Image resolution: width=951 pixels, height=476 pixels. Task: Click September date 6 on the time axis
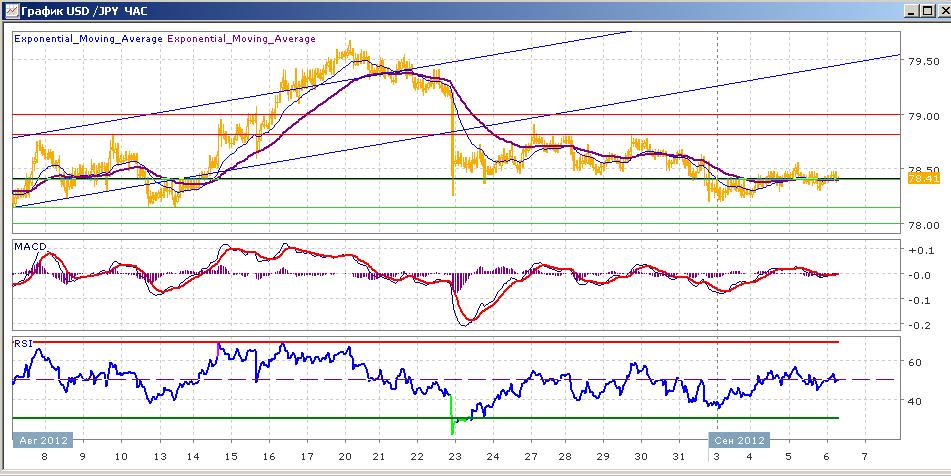tap(827, 457)
